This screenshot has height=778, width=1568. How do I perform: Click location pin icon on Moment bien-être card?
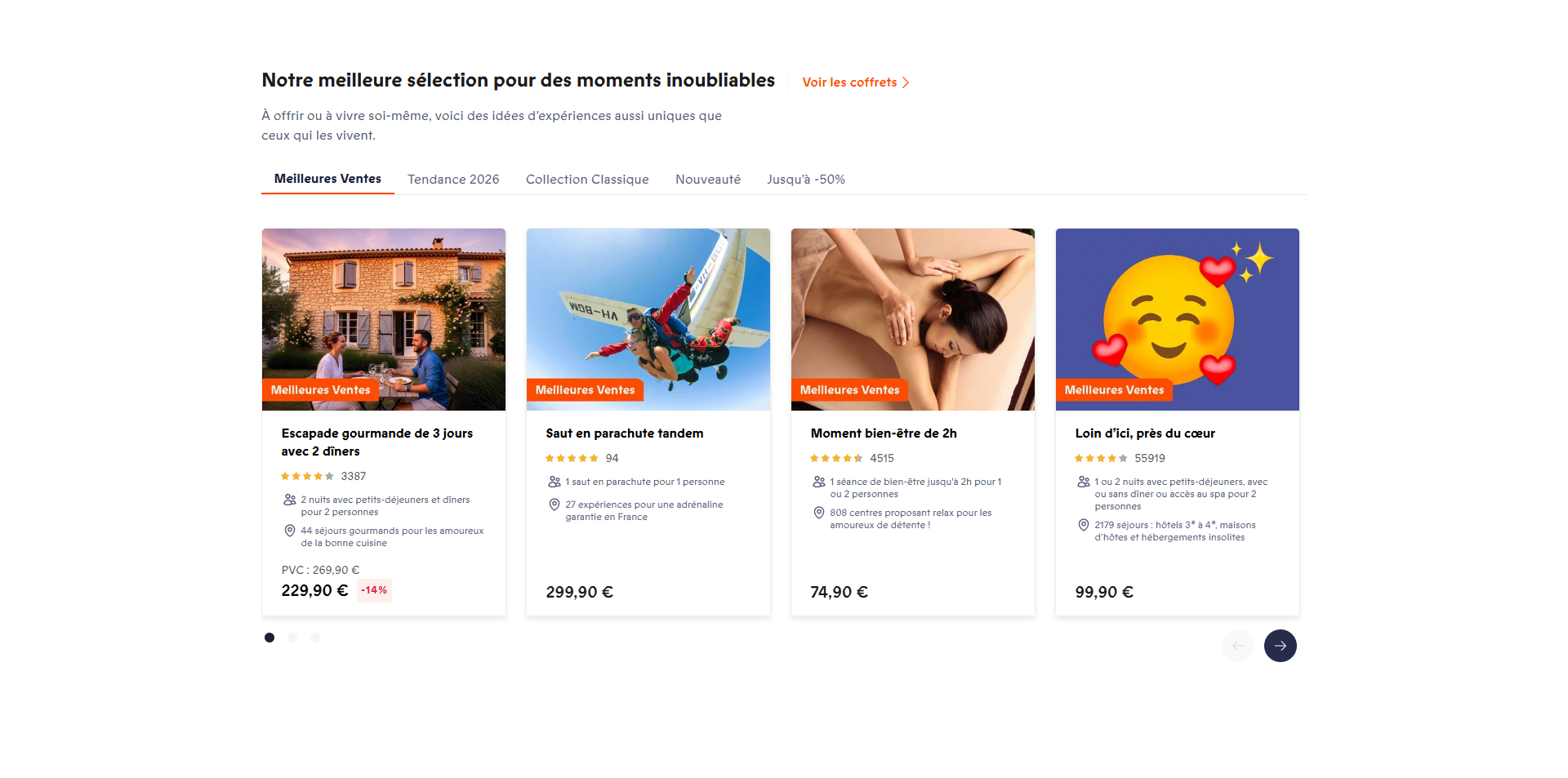pos(819,513)
